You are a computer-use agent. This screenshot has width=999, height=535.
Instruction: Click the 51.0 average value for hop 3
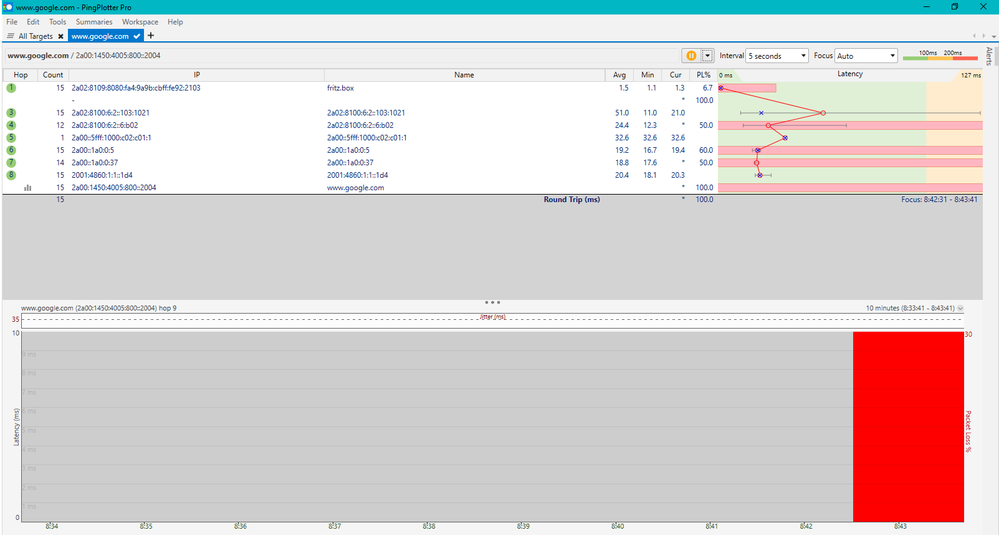[621, 113]
